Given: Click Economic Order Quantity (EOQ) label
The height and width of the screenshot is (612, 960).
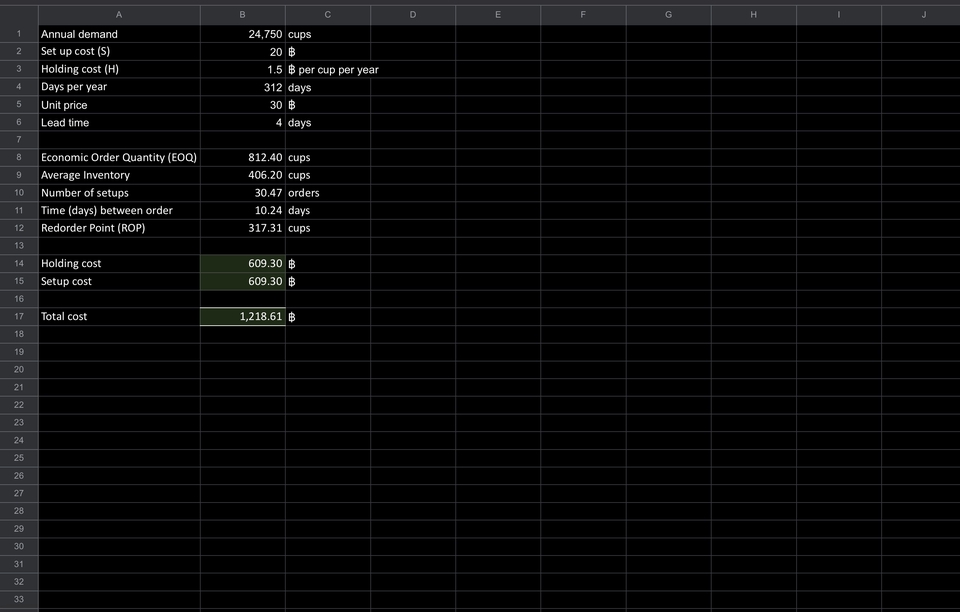Looking at the screenshot, I should 119,157.
